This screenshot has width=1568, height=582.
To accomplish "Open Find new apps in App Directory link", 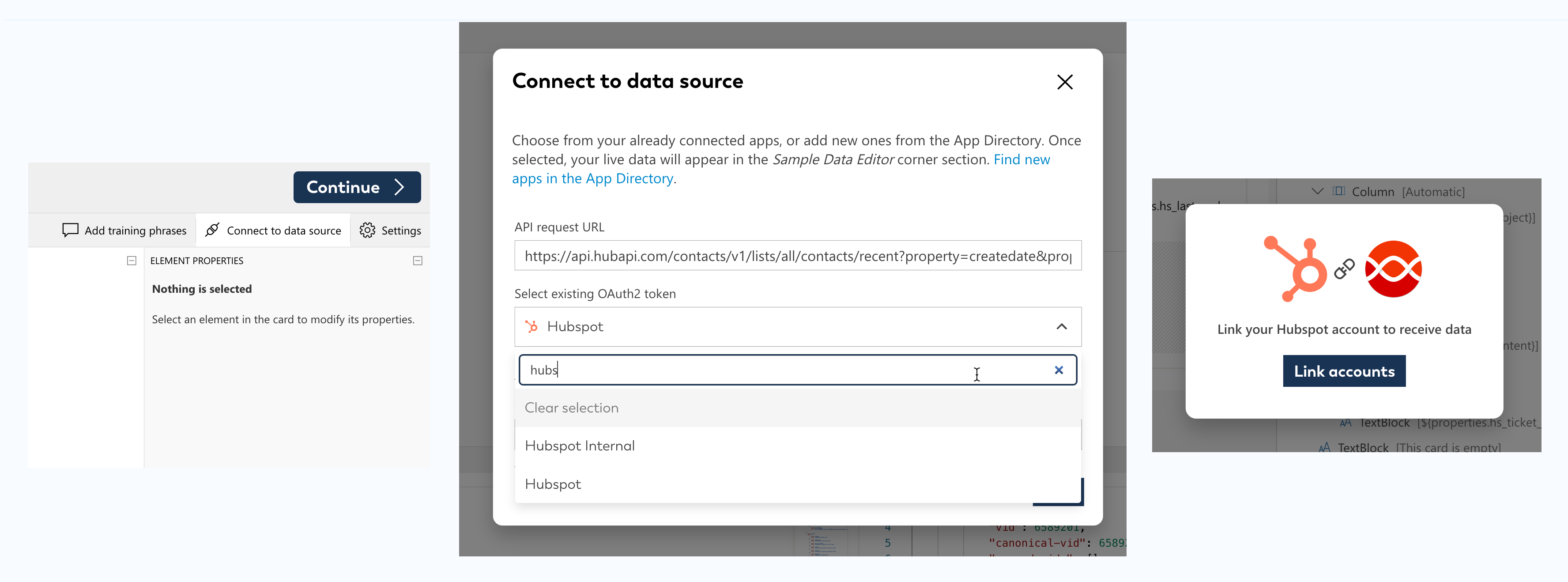I will coord(781,169).
